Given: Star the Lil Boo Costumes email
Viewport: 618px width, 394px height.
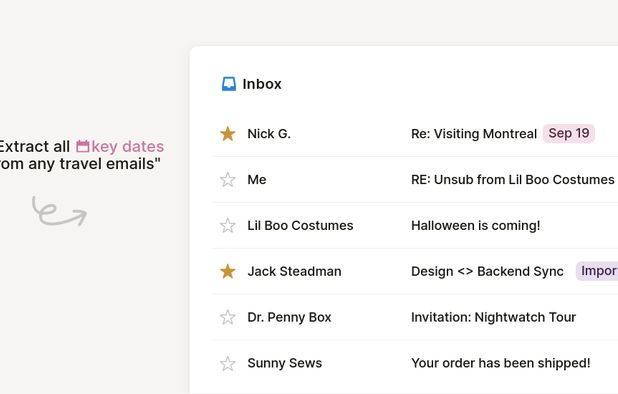Looking at the screenshot, I should click(228, 226).
